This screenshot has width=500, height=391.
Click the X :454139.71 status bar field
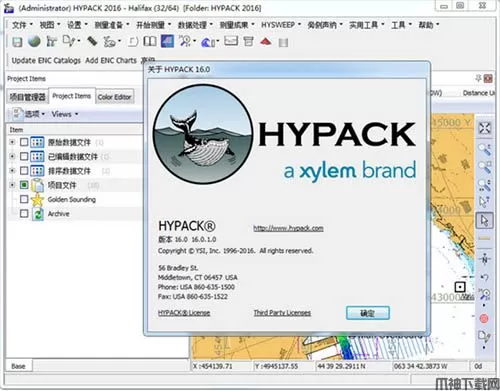coord(221,366)
